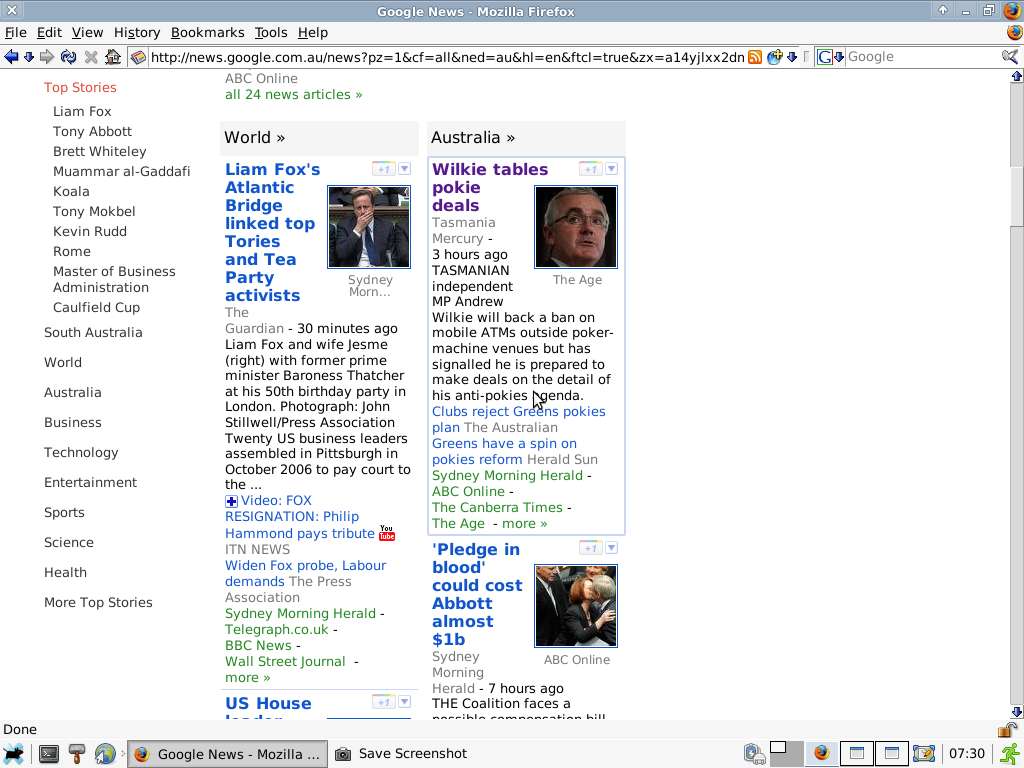Open the Help menu

point(313,33)
